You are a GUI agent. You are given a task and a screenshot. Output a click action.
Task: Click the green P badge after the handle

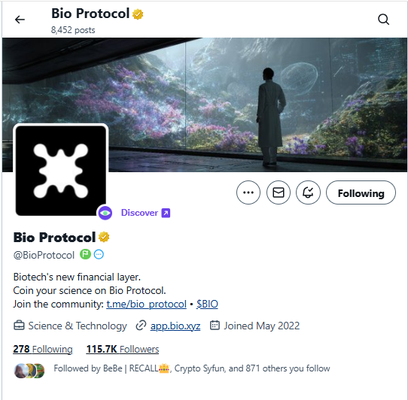coord(85,255)
